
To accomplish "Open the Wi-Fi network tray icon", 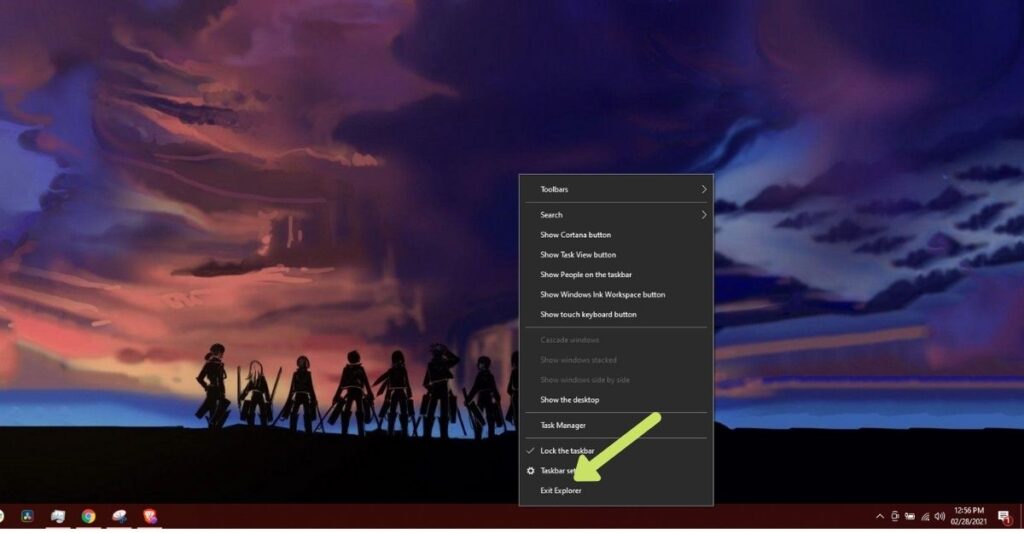I will point(925,516).
